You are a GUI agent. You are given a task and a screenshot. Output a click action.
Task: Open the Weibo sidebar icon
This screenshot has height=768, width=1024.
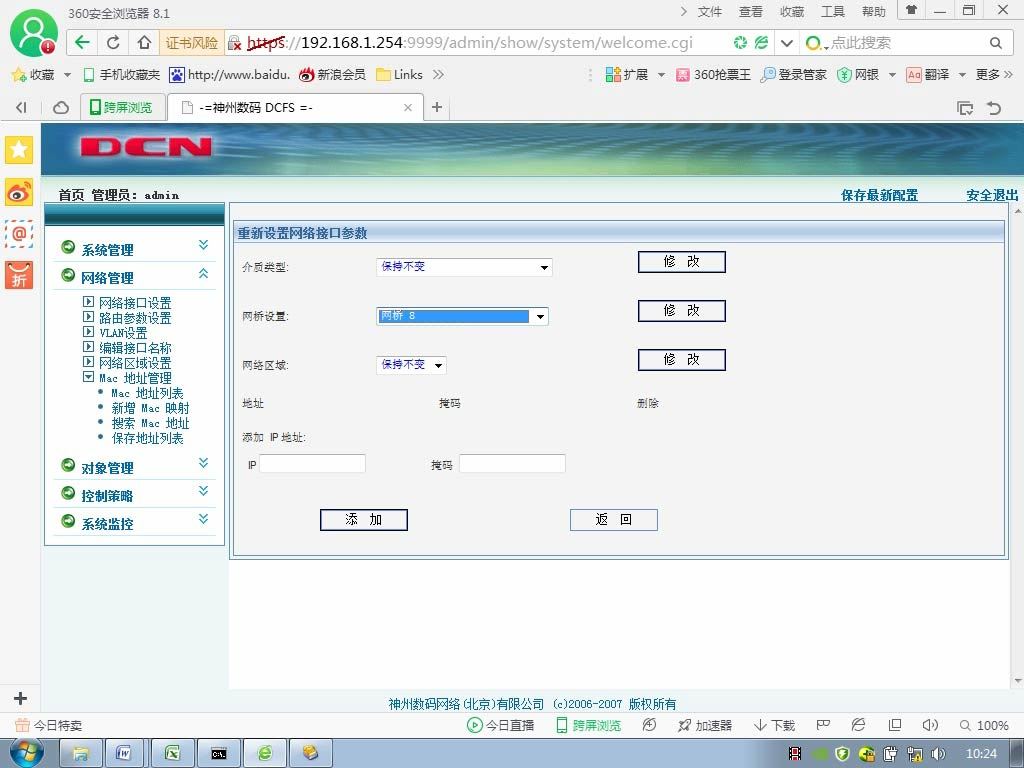[19, 193]
